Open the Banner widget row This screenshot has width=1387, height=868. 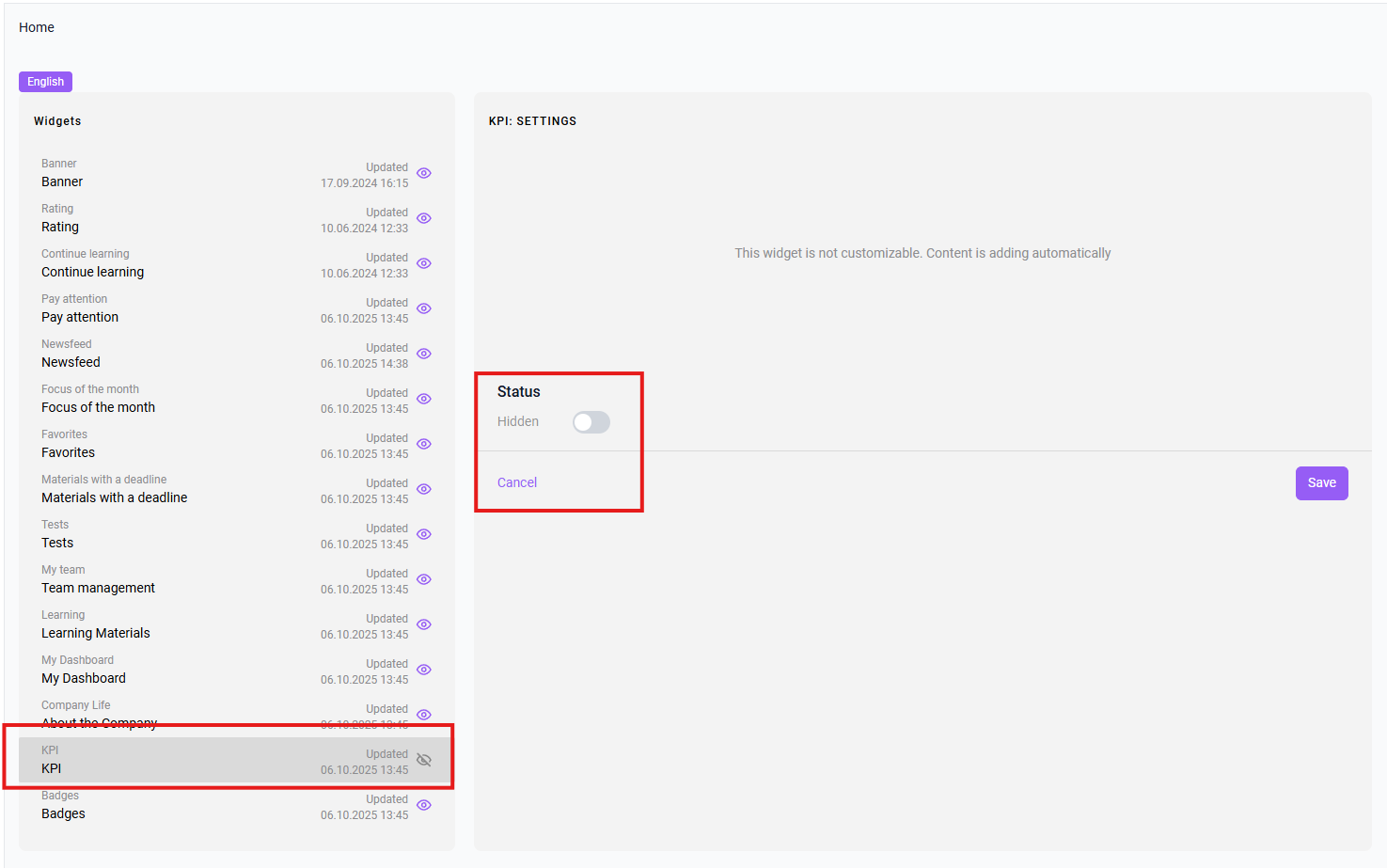pyautogui.click(x=235, y=173)
